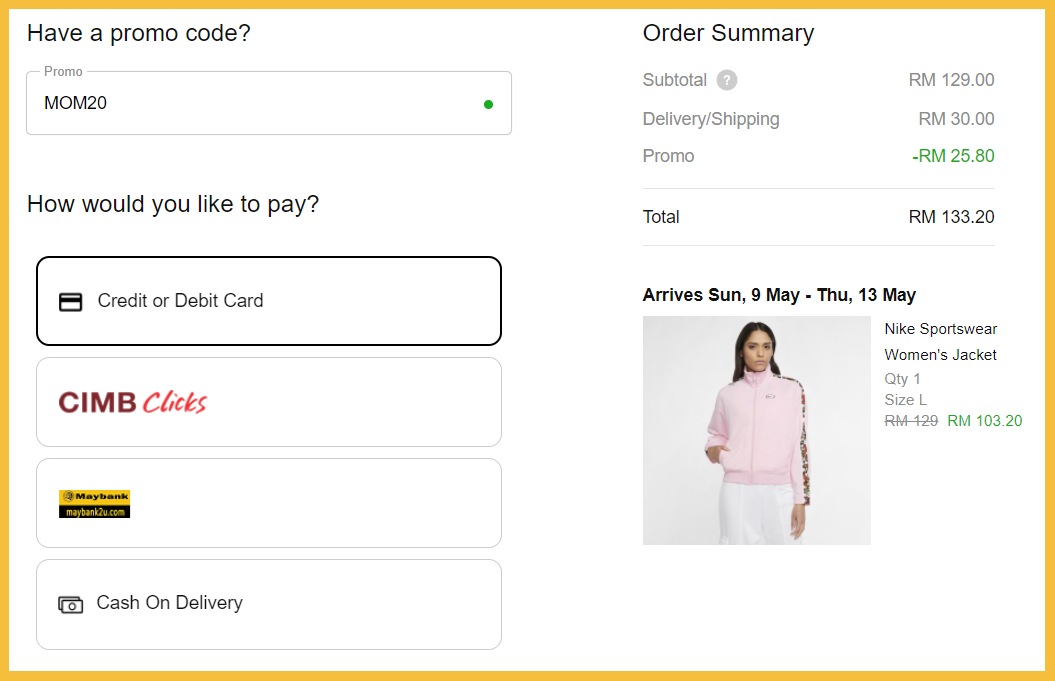Click the credit card icon

pyautogui.click(x=70, y=302)
